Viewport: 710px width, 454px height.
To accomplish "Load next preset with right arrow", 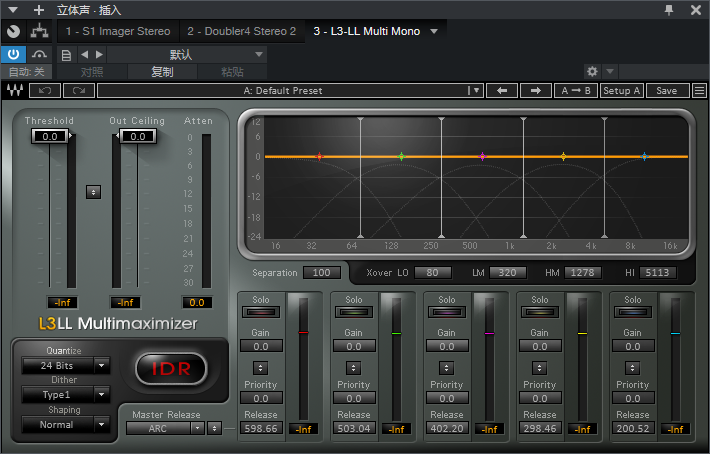I will pos(536,91).
